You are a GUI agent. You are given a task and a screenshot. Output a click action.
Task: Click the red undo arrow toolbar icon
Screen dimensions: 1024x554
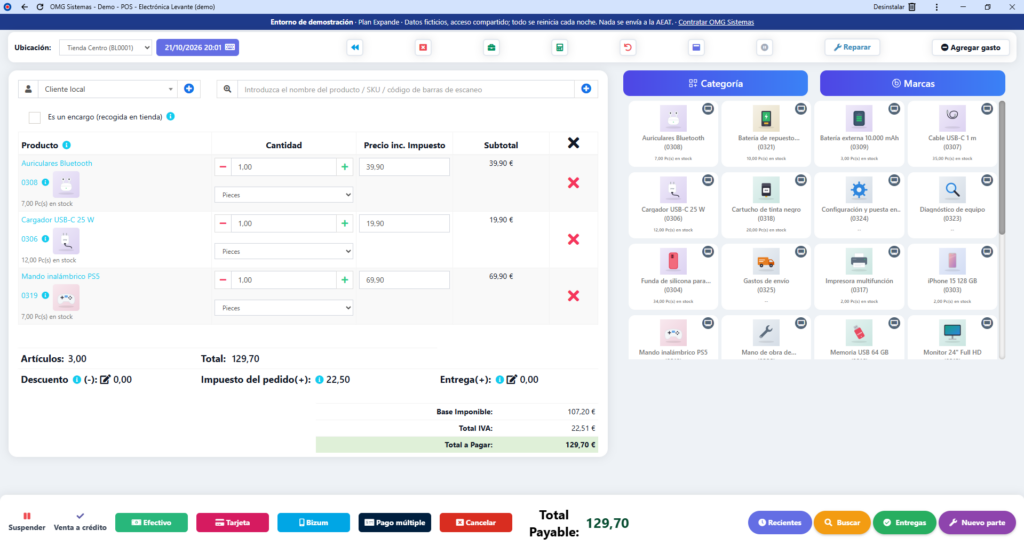point(628,47)
